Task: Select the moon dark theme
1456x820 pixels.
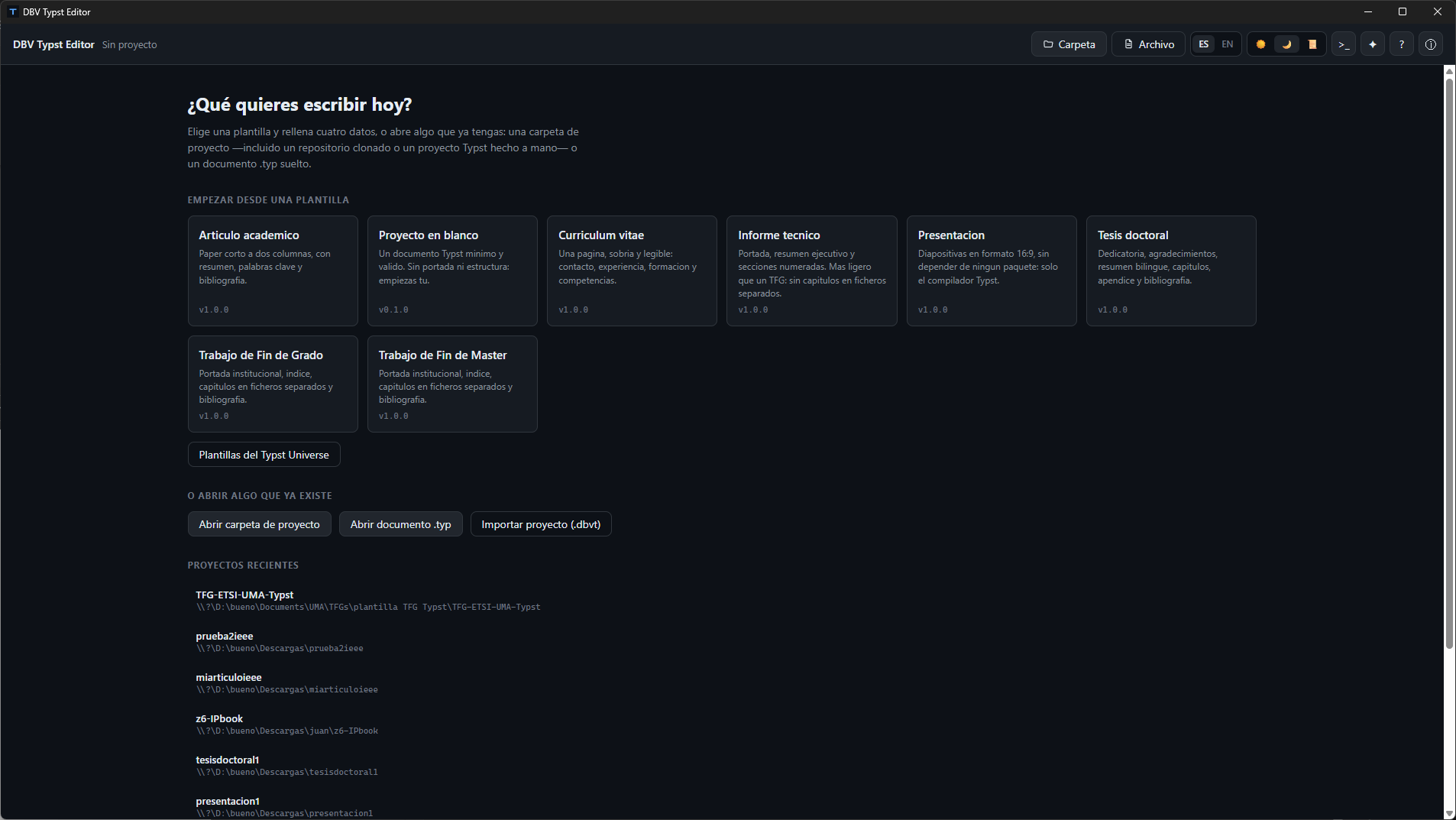Action: (1286, 44)
